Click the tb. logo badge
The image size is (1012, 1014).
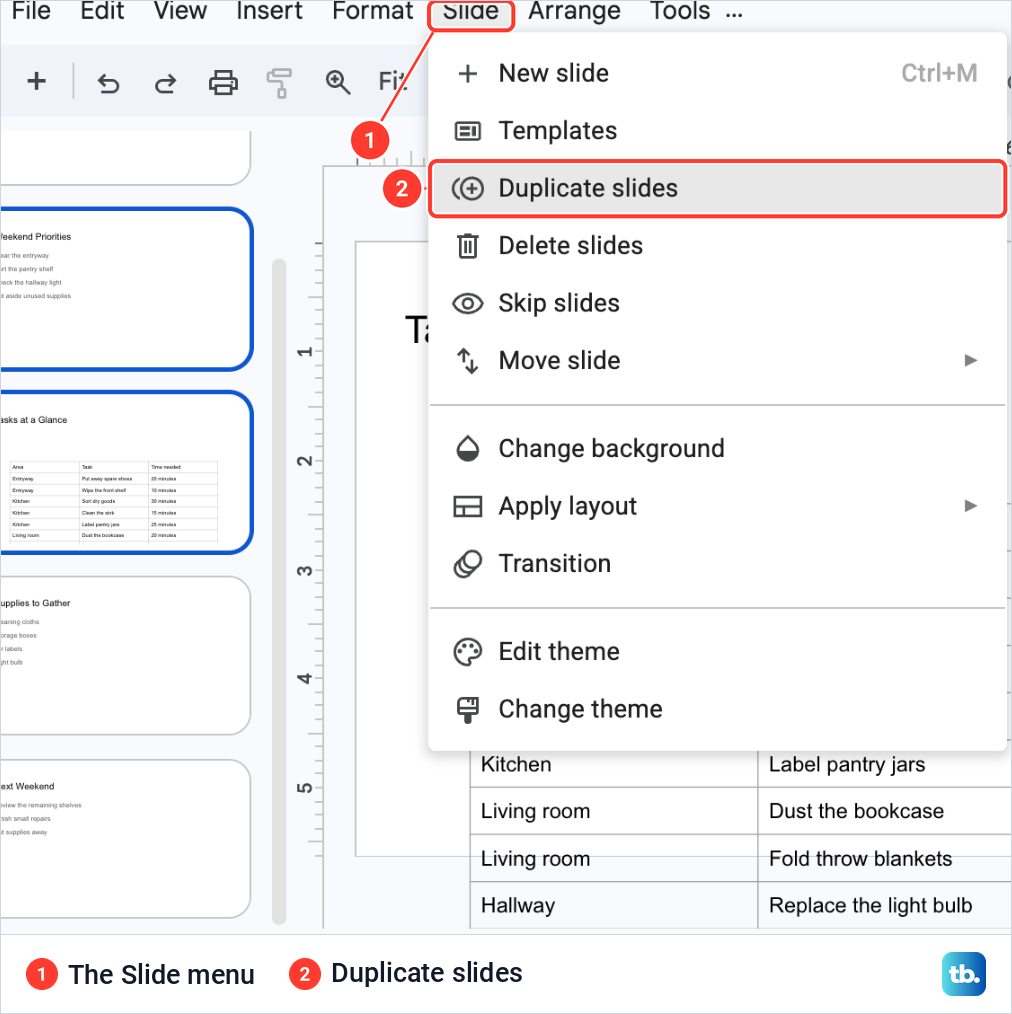[964, 973]
